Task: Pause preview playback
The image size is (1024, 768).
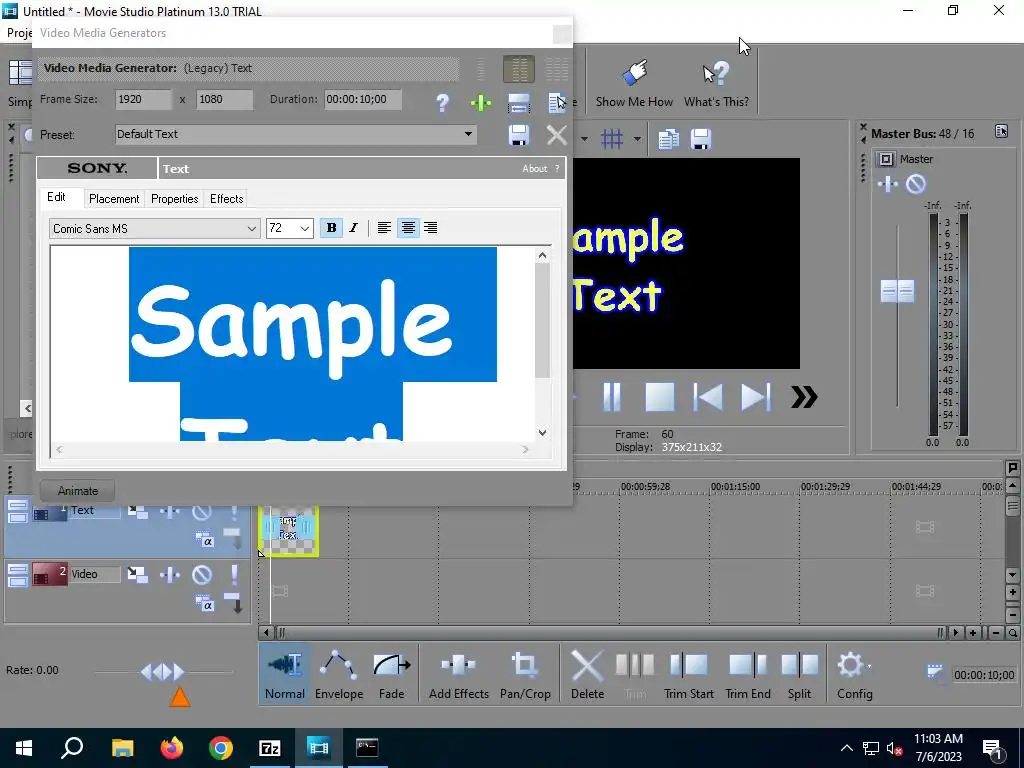Action: click(612, 396)
